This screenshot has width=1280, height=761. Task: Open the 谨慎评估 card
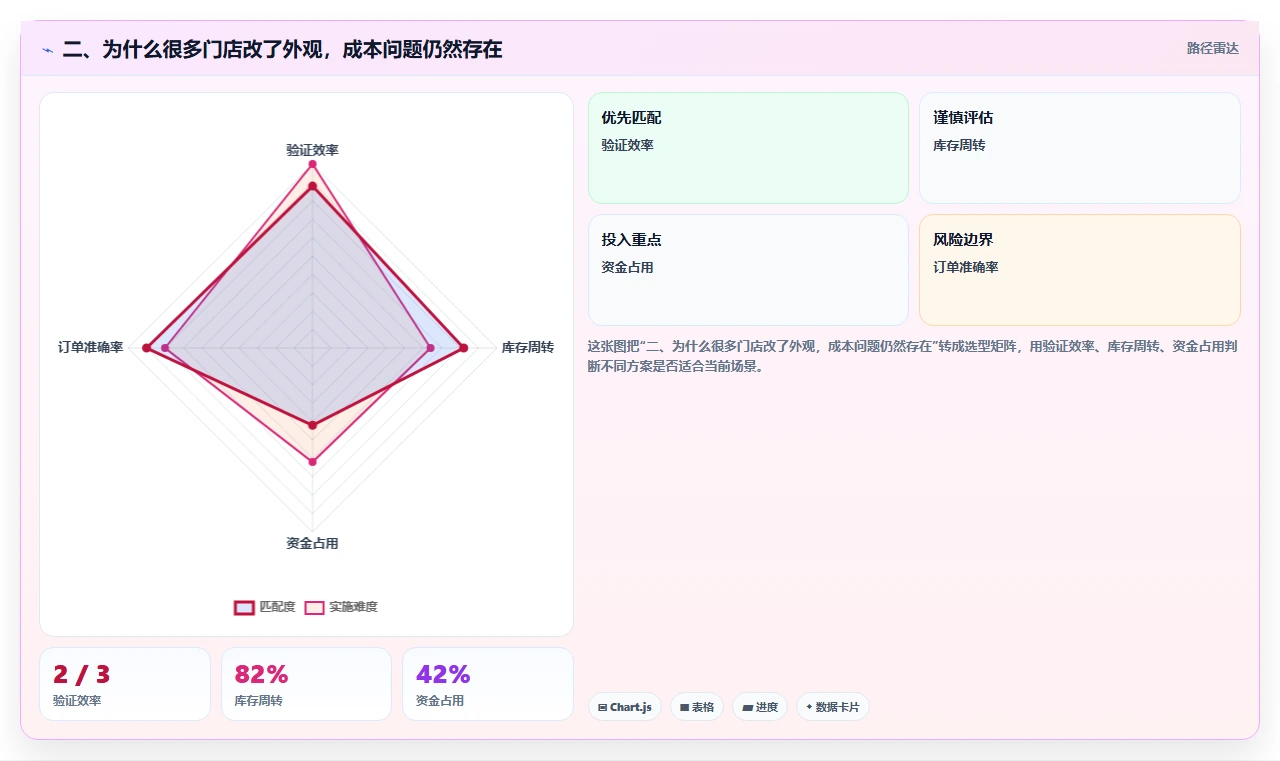[x=1080, y=148]
